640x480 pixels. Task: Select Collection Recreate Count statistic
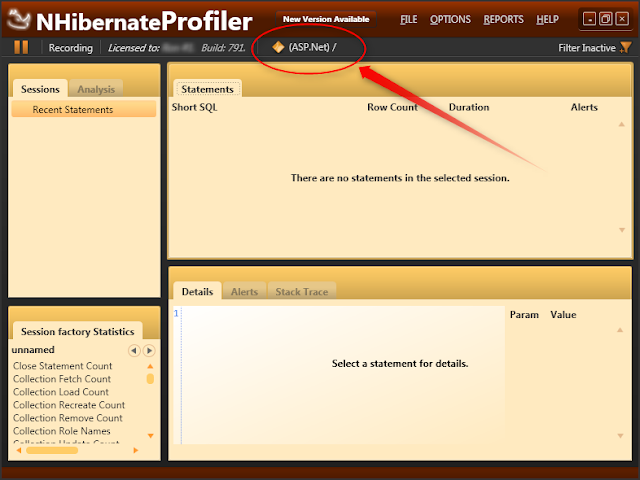point(69,405)
